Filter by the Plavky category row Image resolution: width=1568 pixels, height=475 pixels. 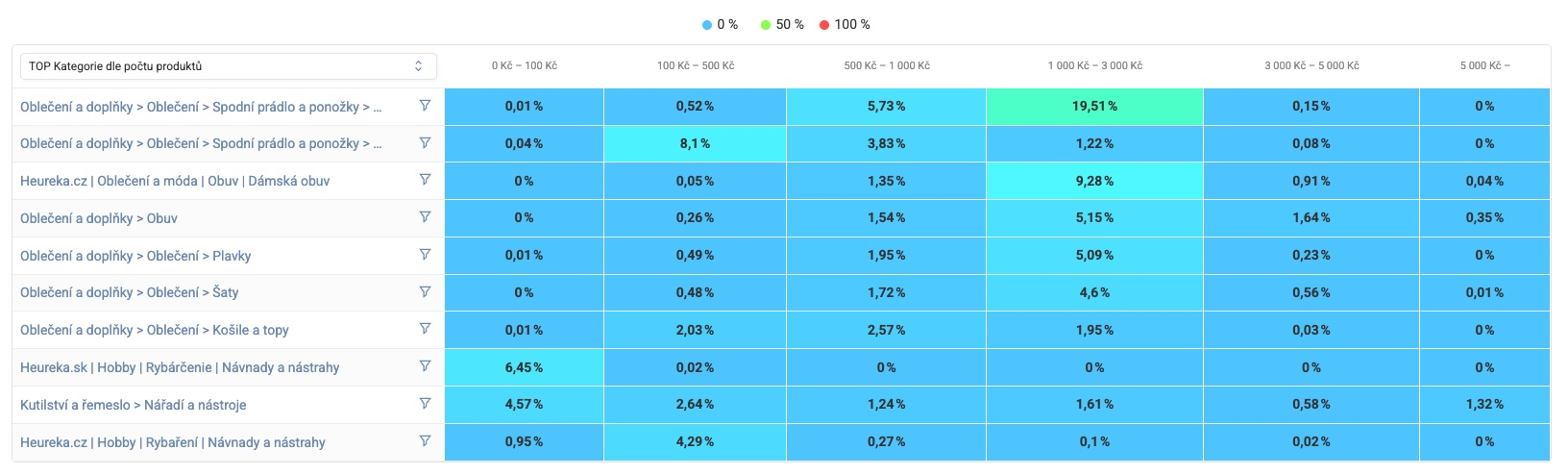point(425,255)
